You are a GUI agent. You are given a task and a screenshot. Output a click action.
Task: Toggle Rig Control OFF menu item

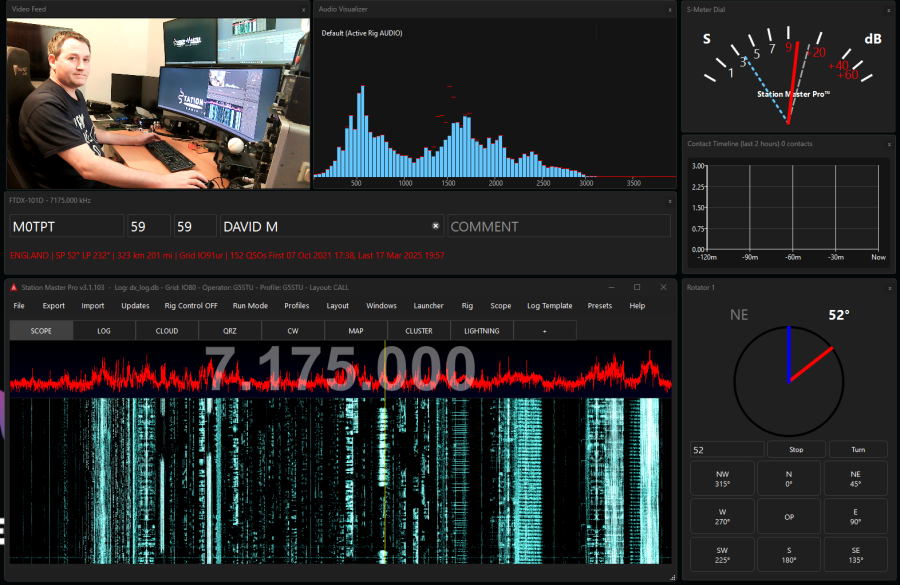point(191,305)
